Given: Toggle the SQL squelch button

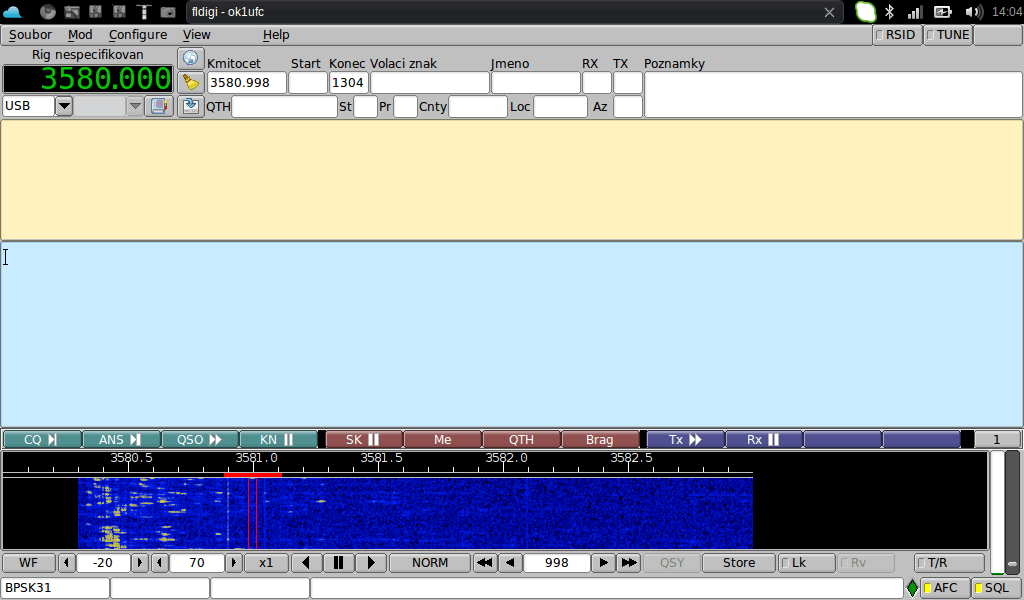Looking at the screenshot, I should point(991,588).
